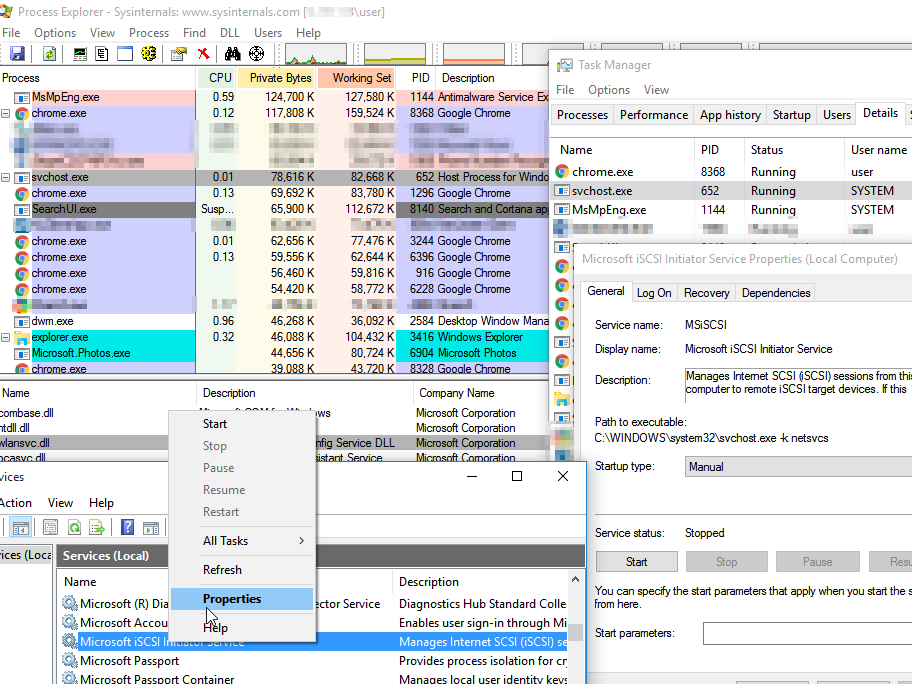The image size is (912, 684).
Task: Click the Chrome icon in Task Manager's chrome.exe row
Action: 562,172
